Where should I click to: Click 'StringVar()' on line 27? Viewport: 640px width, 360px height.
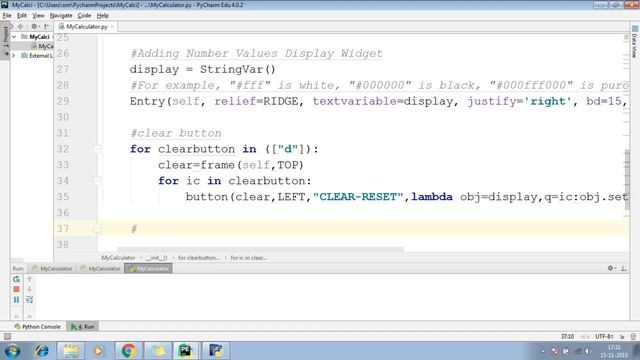(238, 69)
